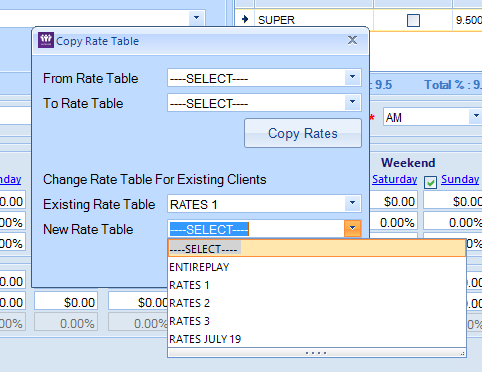Tick the checkbox in the SUPER row
This screenshot has width=482, height=372.
coord(413,20)
